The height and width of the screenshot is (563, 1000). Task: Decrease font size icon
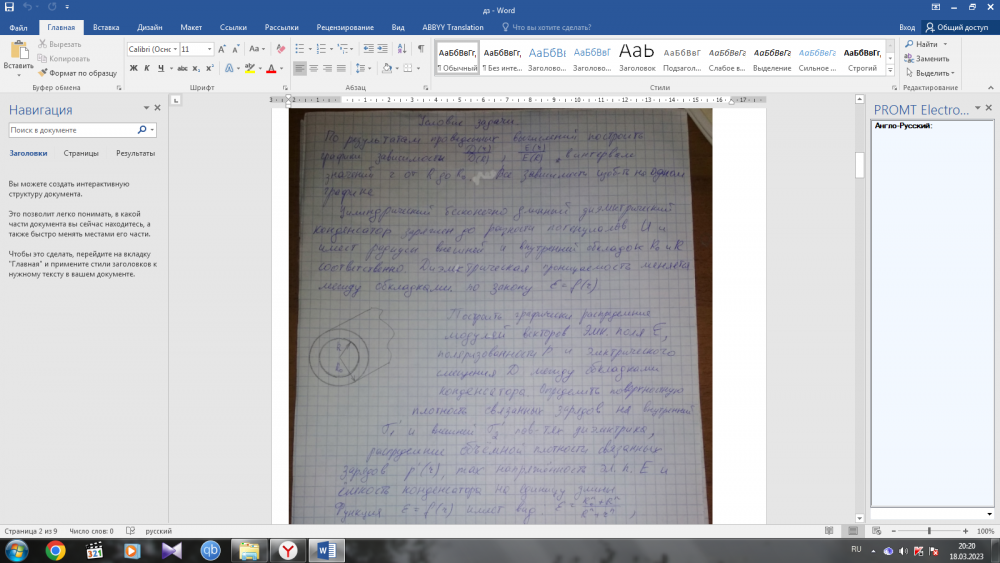tap(235, 49)
